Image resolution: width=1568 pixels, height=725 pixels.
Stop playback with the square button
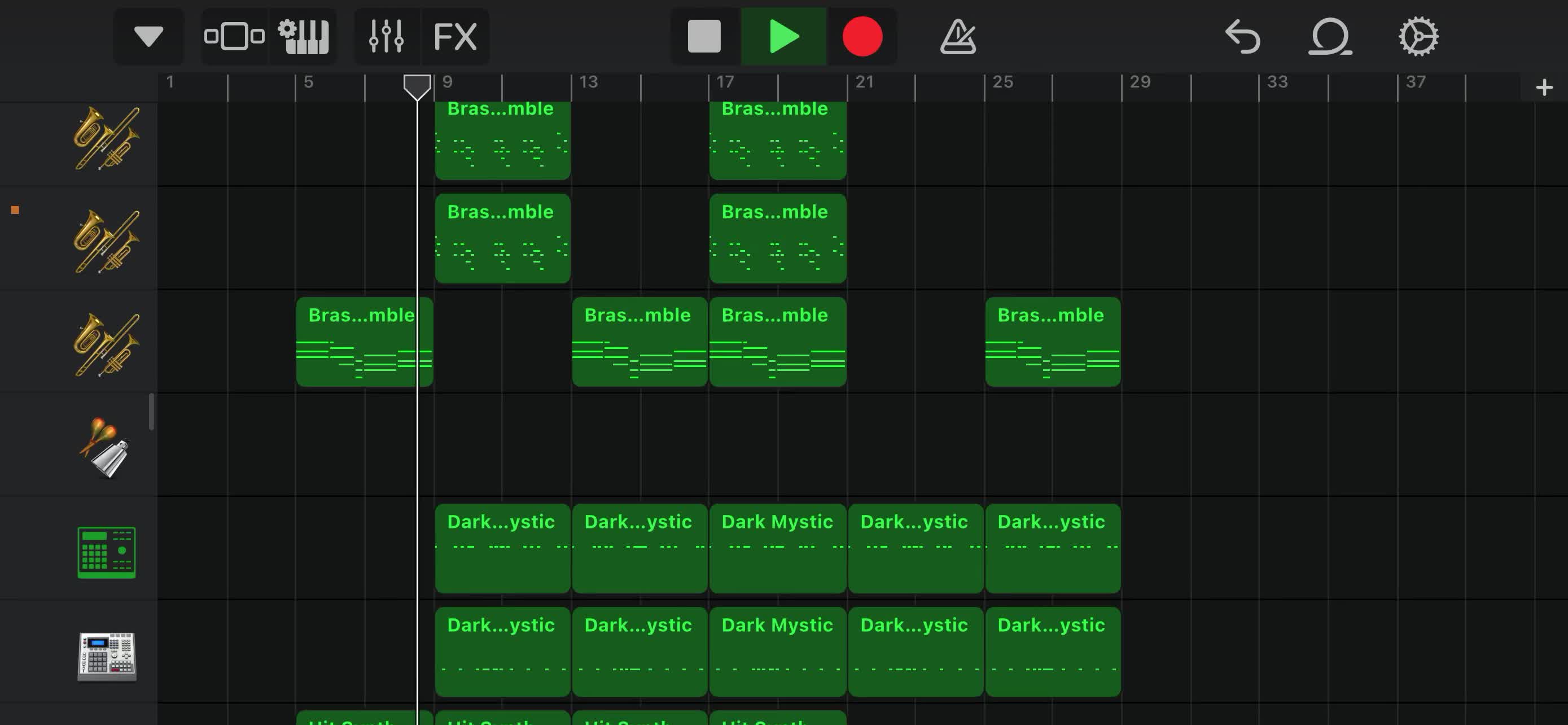pyautogui.click(x=704, y=37)
